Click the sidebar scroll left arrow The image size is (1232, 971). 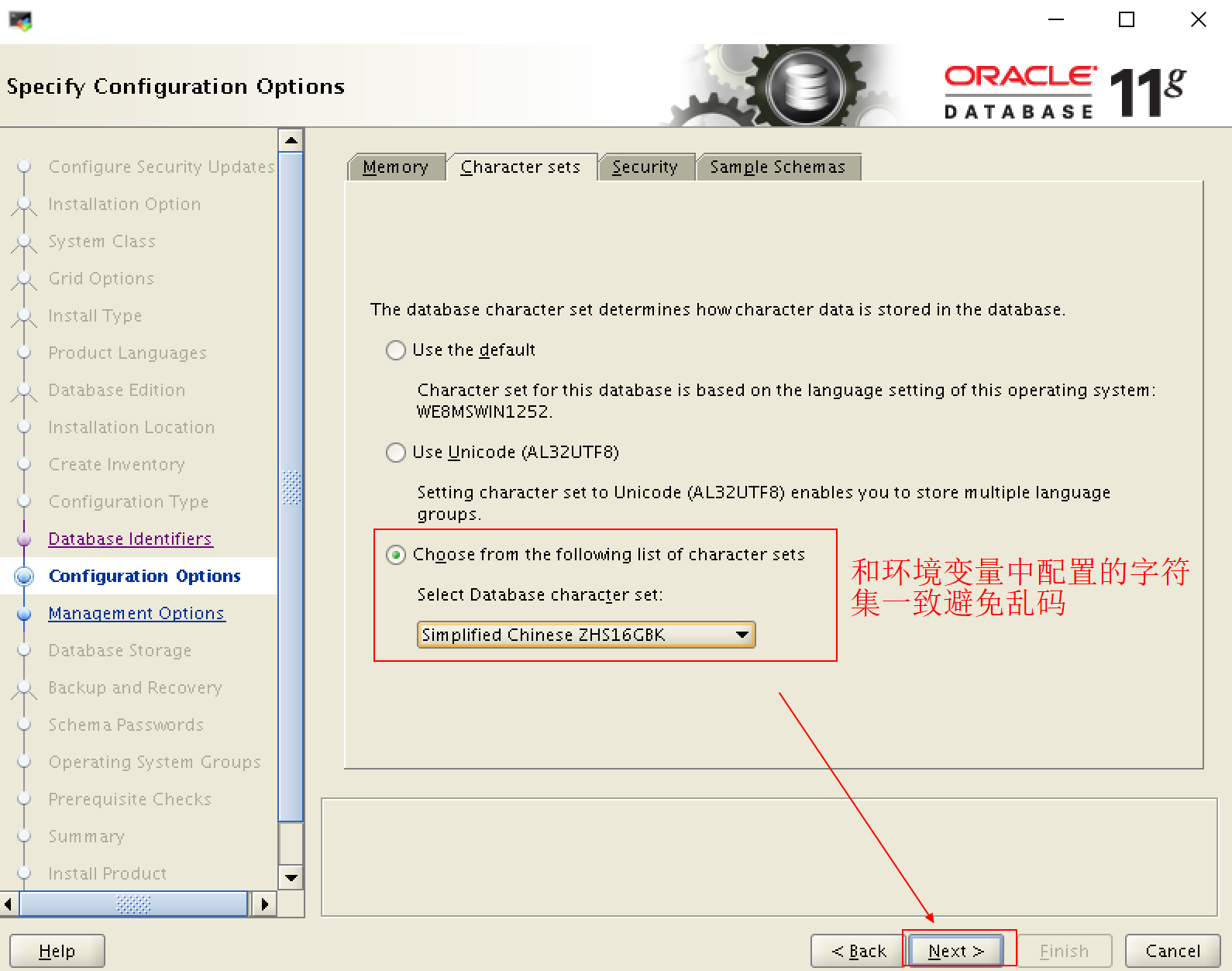pos(9,904)
